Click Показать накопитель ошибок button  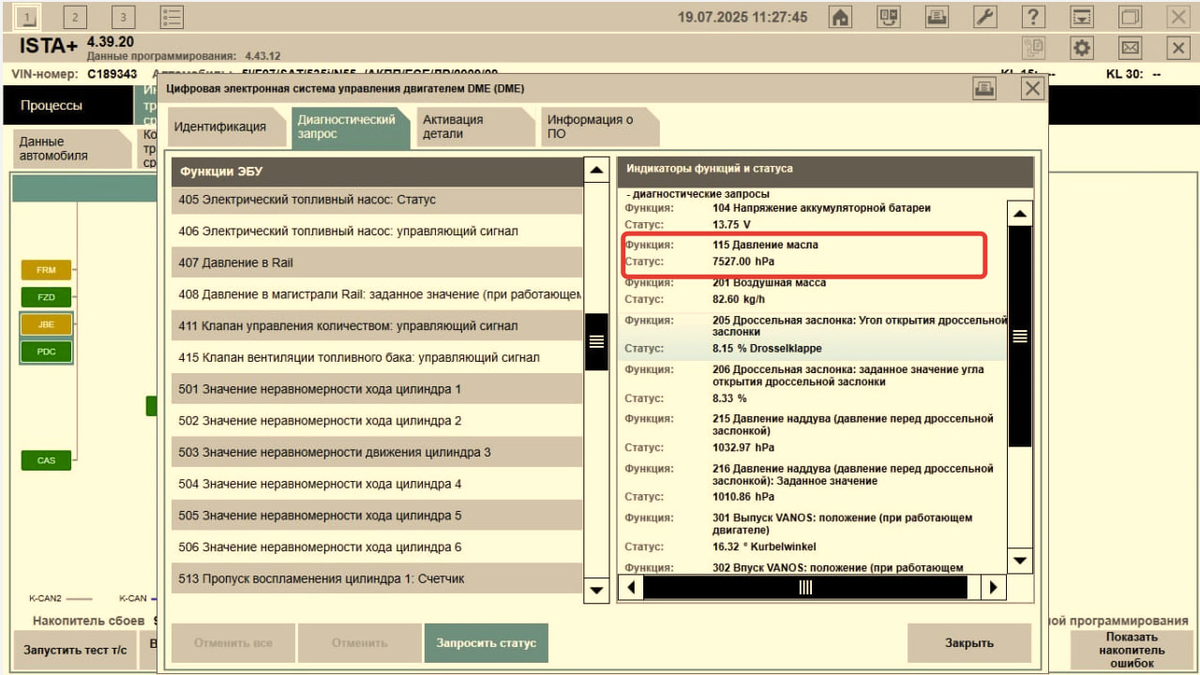click(1131, 650)
